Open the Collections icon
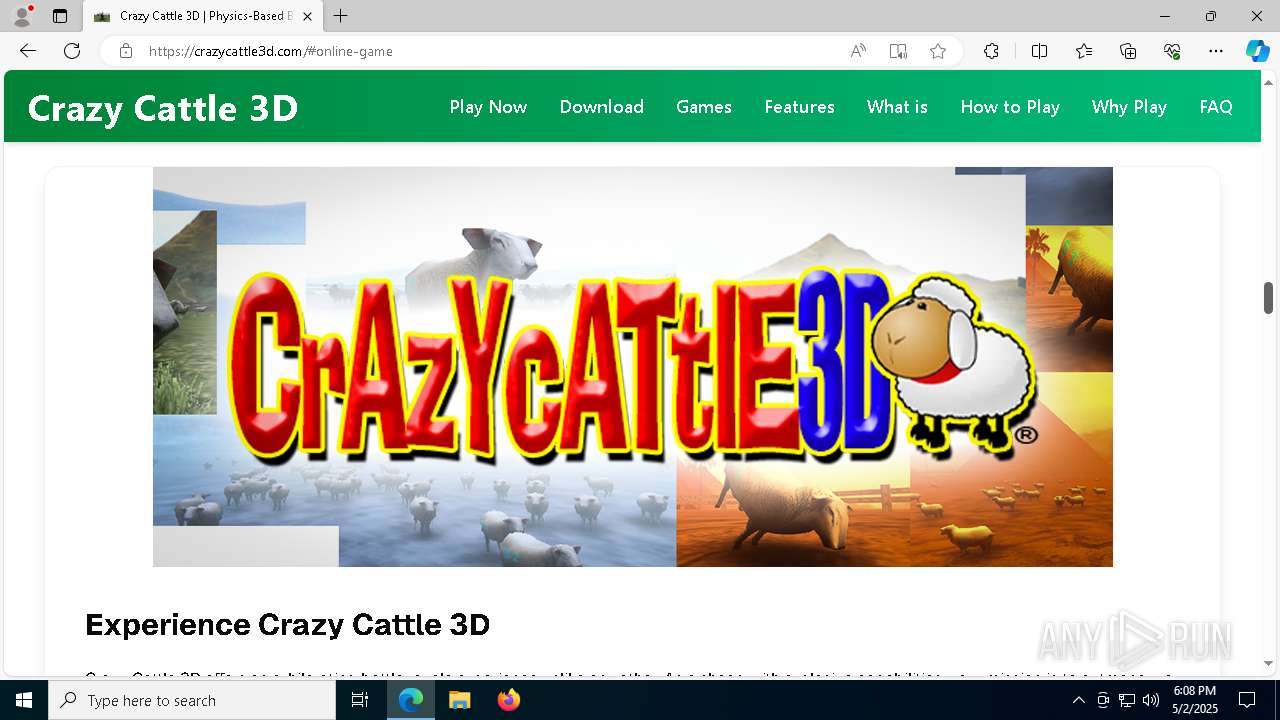 1128,51
